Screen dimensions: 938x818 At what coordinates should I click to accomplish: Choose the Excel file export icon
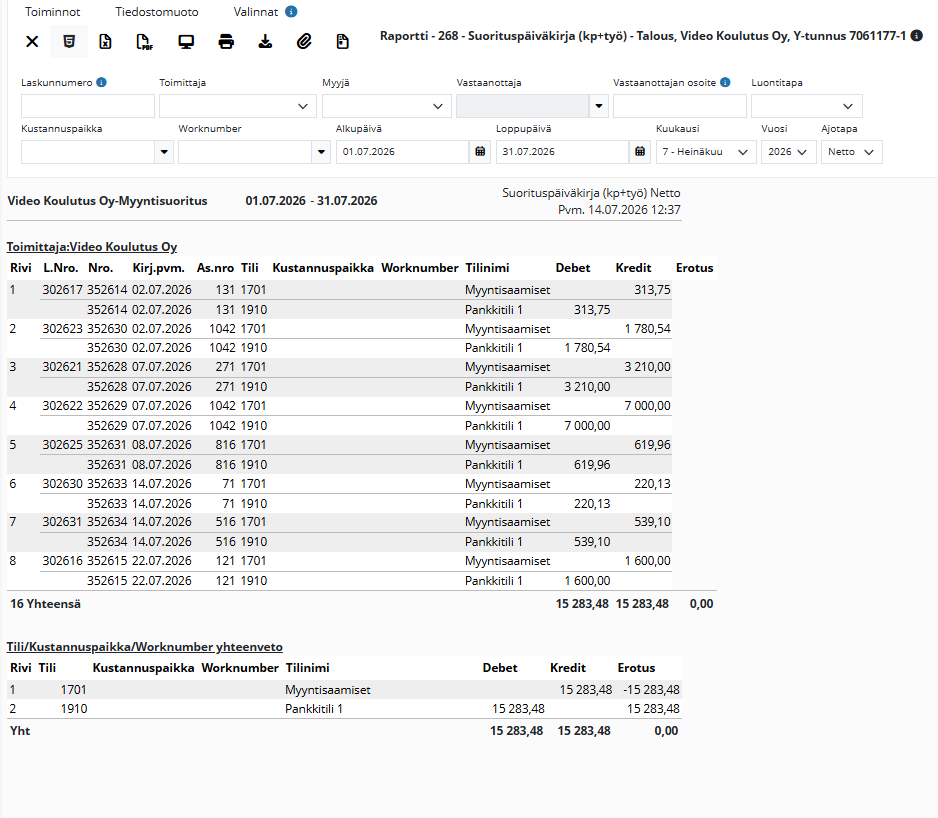tap(105, 41)
